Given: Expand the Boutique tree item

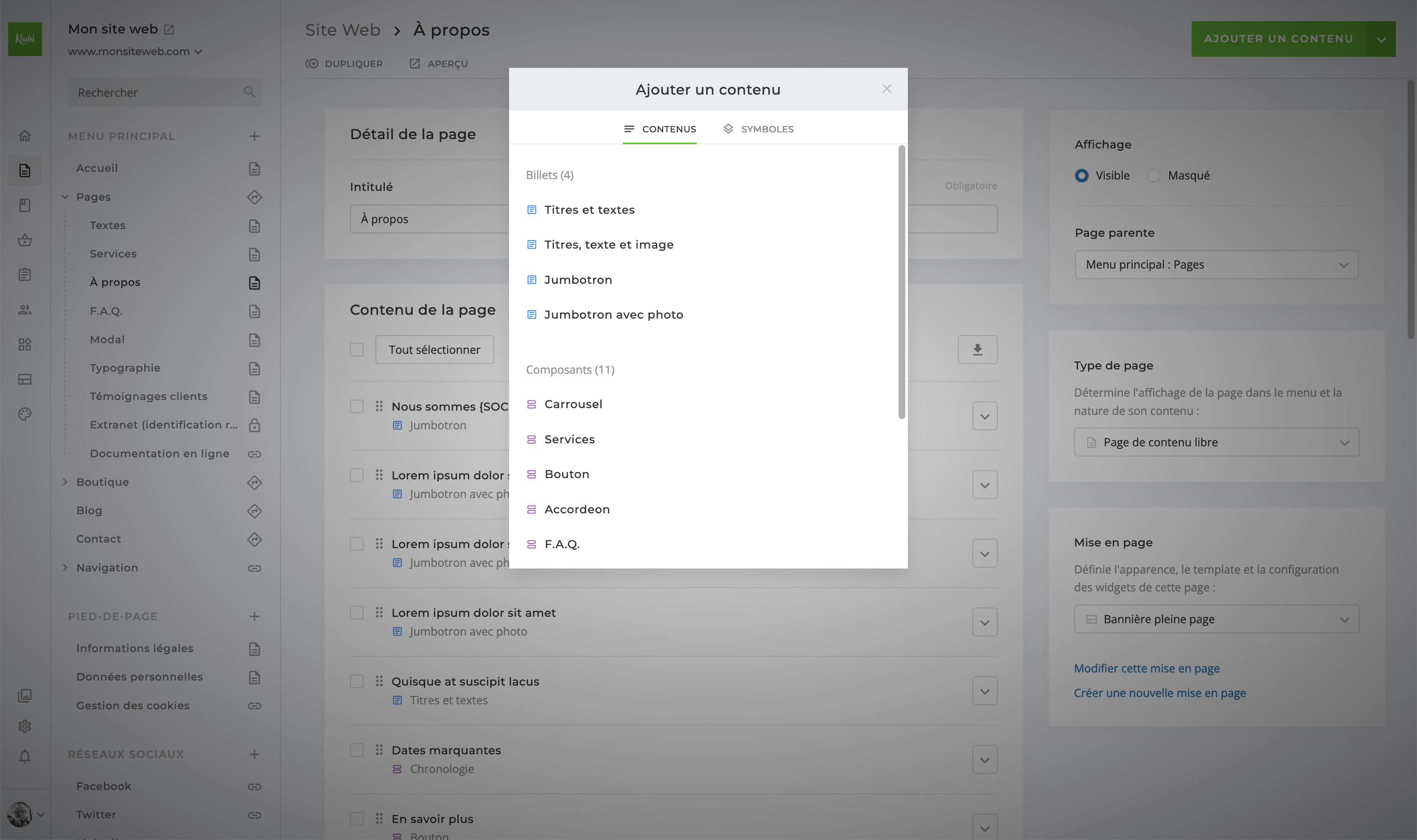Looking at the screenshot, I should [64, 482].
